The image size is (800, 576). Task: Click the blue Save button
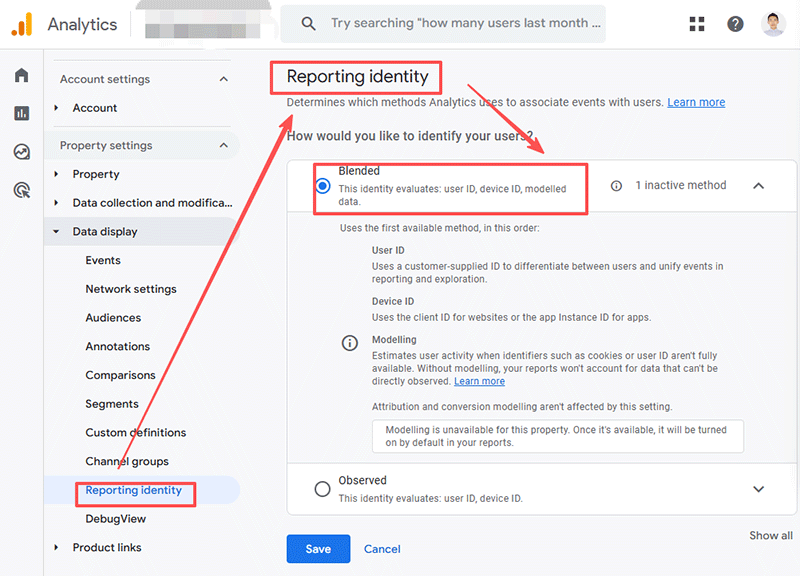(318, 549)
